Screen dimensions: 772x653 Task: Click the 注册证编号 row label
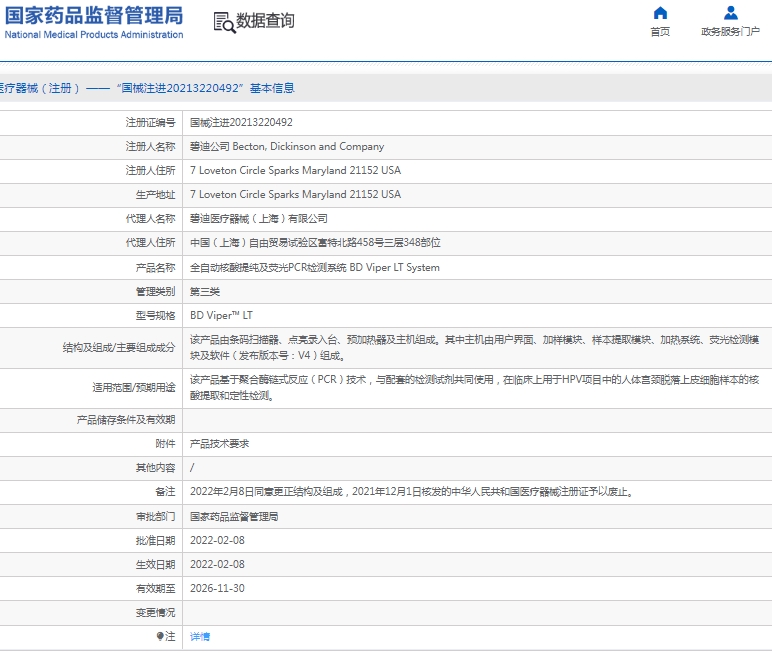tap(150, 122)
